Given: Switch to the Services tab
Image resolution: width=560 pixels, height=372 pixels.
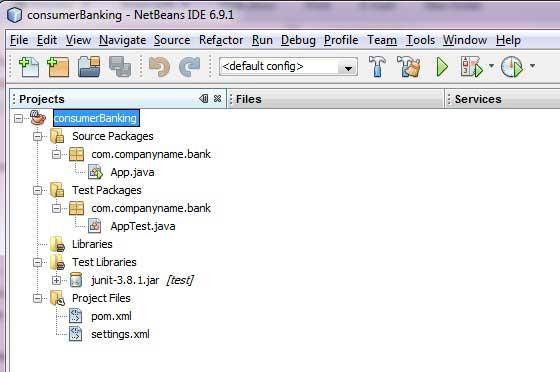Looking at the screenshot, I should coord(478,99).
